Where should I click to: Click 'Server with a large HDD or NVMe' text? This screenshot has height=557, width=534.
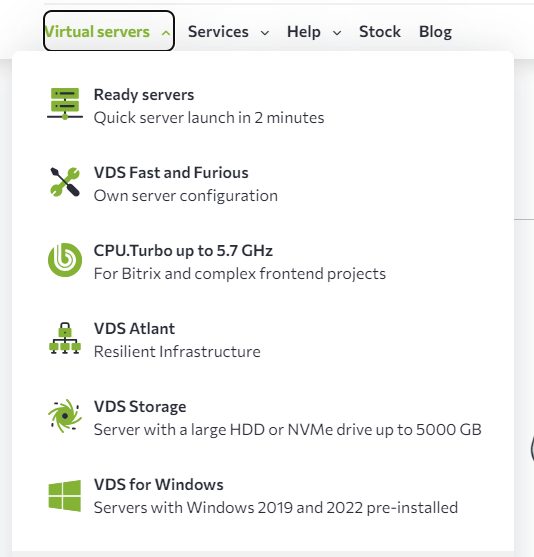tap(287, 429)
